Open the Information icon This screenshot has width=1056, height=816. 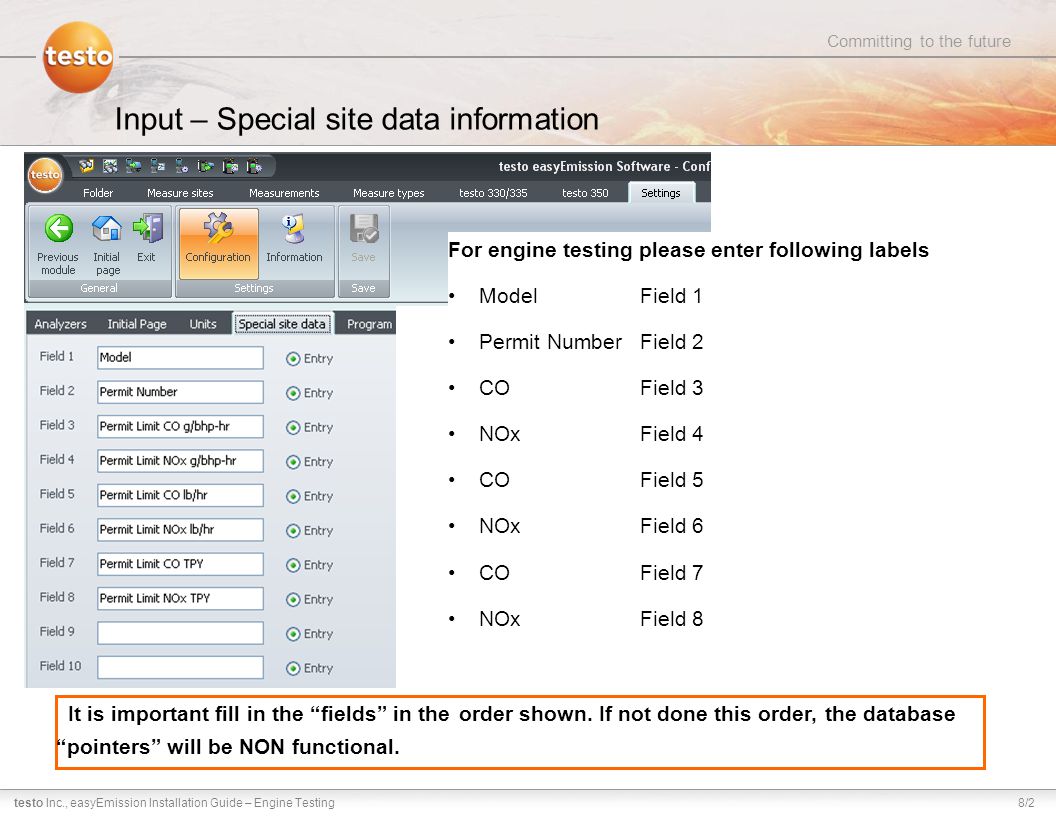click(x=294, y=229)
